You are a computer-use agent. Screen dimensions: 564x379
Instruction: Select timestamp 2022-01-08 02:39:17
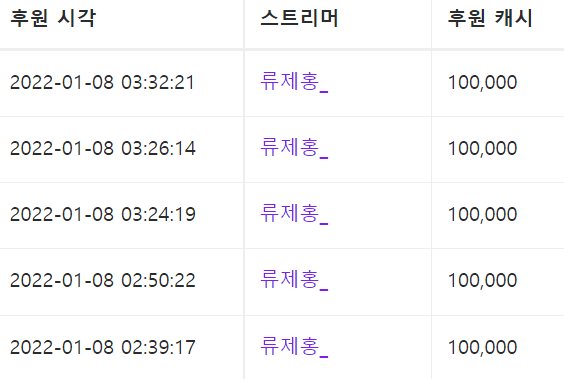103,347
